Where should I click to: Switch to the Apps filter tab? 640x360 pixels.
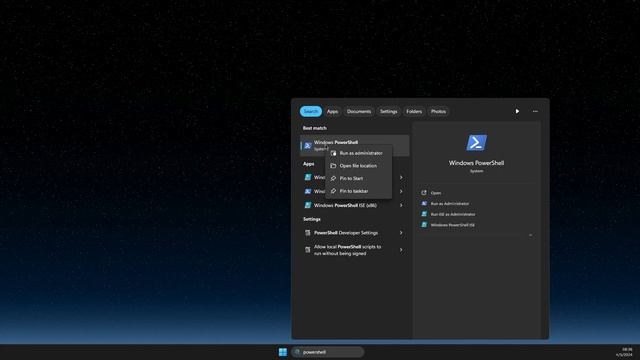pyautogui.click(x=333, y=111)
